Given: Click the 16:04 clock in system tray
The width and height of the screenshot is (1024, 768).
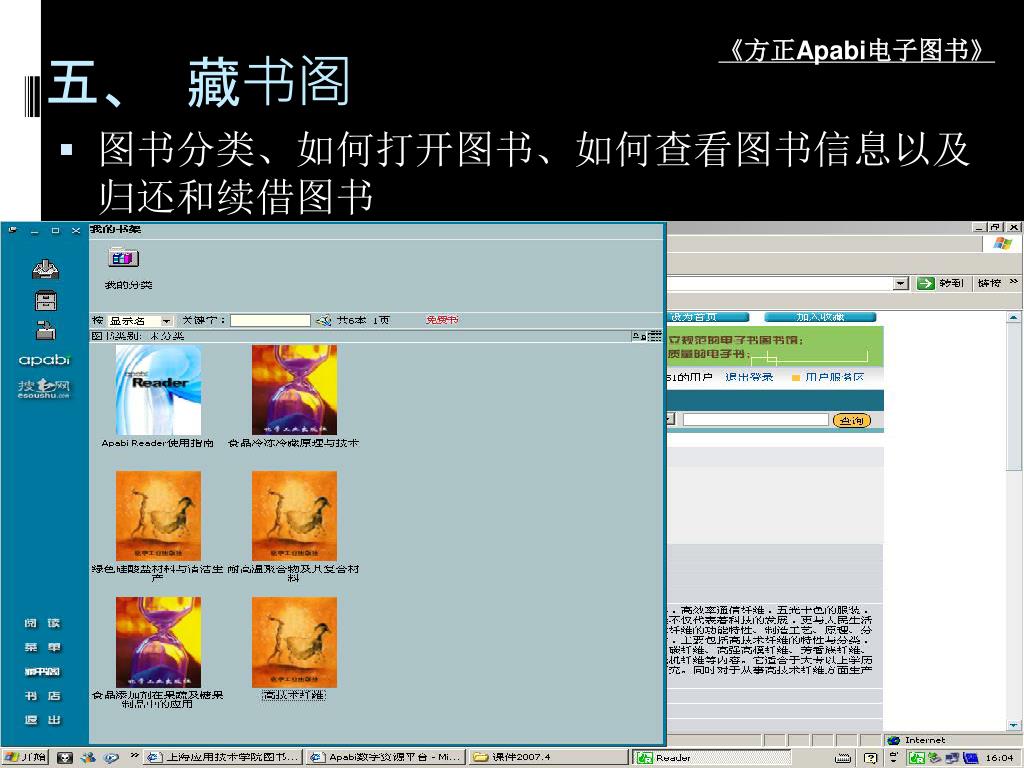Looking at the screenshot, I should coord(999,758).
